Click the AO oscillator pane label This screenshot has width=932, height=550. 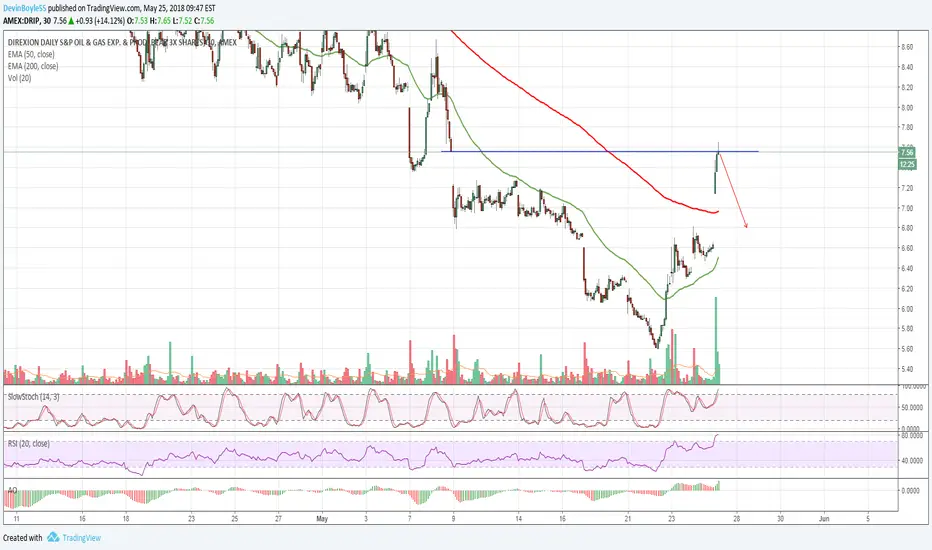[x=12, y=491]
